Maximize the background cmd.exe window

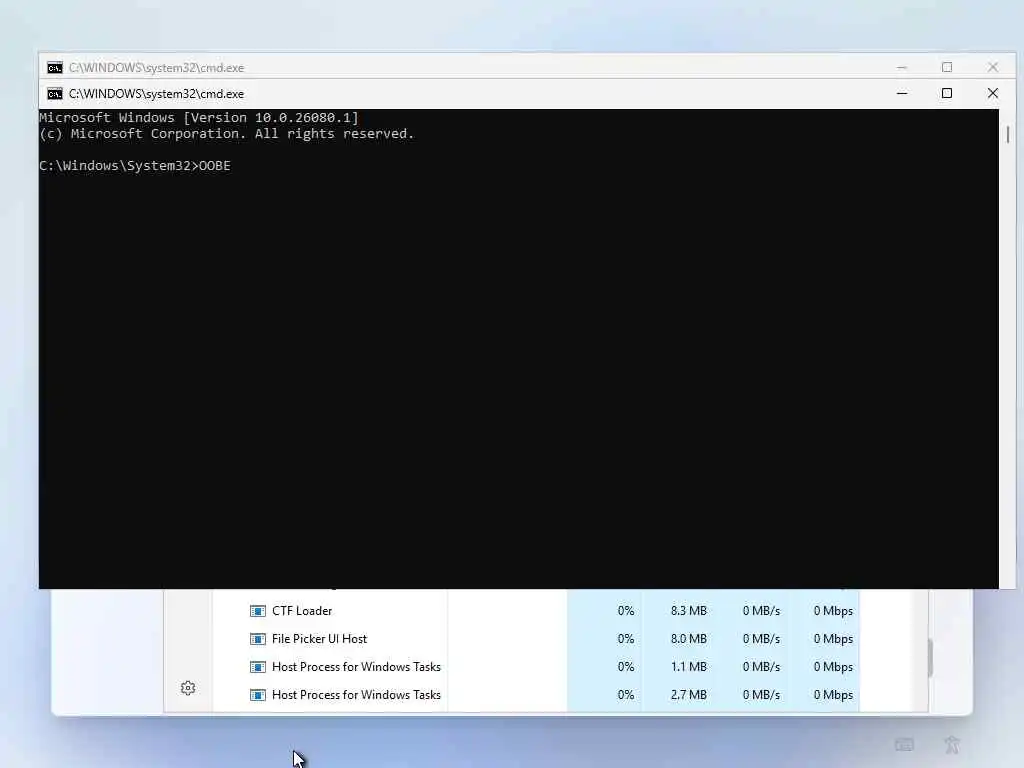(x=947, y=67)
